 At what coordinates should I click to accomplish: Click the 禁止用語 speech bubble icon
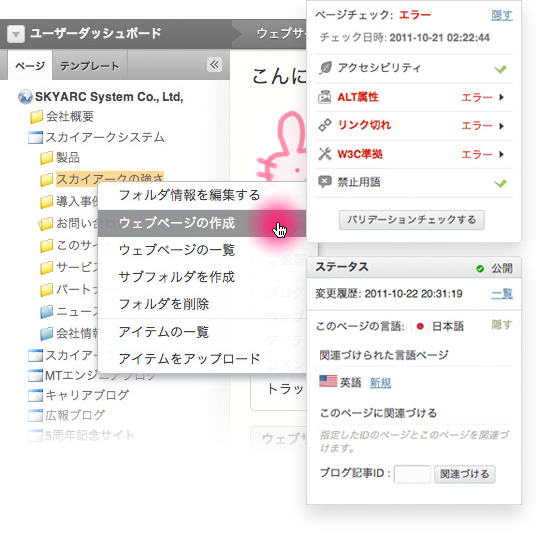click(325, 182)
